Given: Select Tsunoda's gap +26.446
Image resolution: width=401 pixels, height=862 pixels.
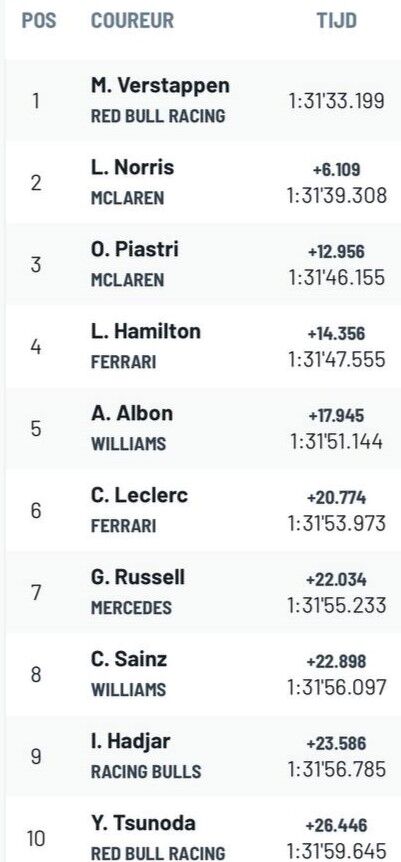Looking at the screenshot, I should tap(337, 825).
